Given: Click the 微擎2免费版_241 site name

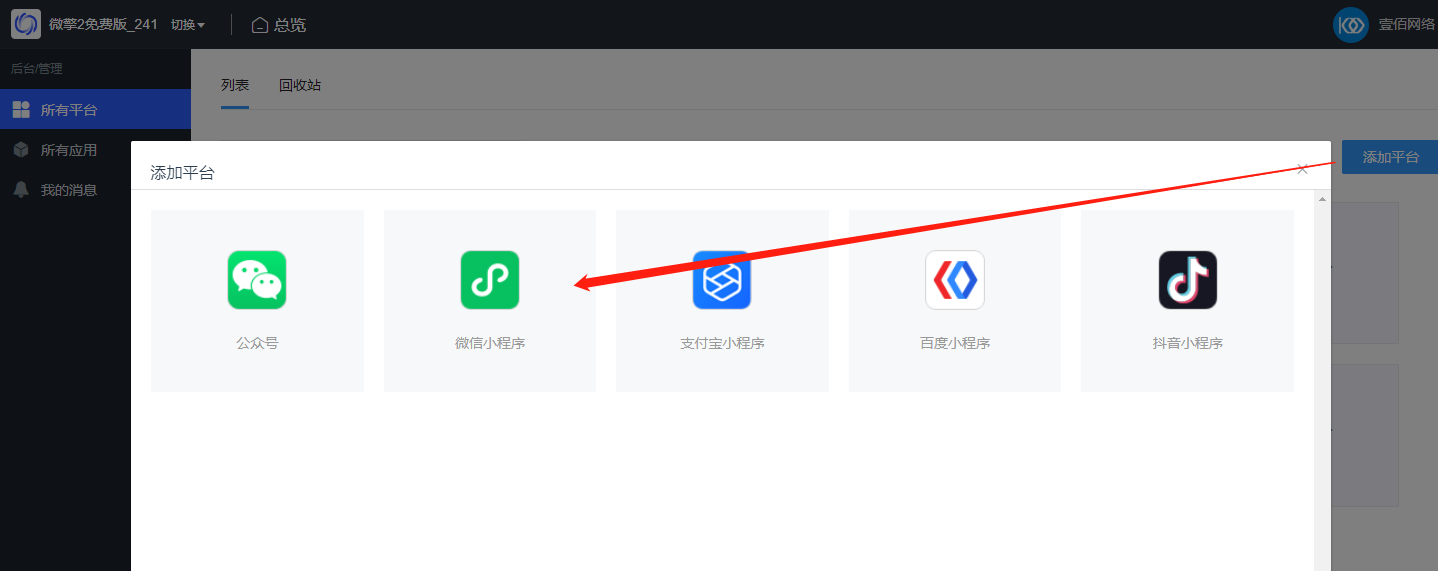Looking at the screenshot, I should tap(104, 25).
